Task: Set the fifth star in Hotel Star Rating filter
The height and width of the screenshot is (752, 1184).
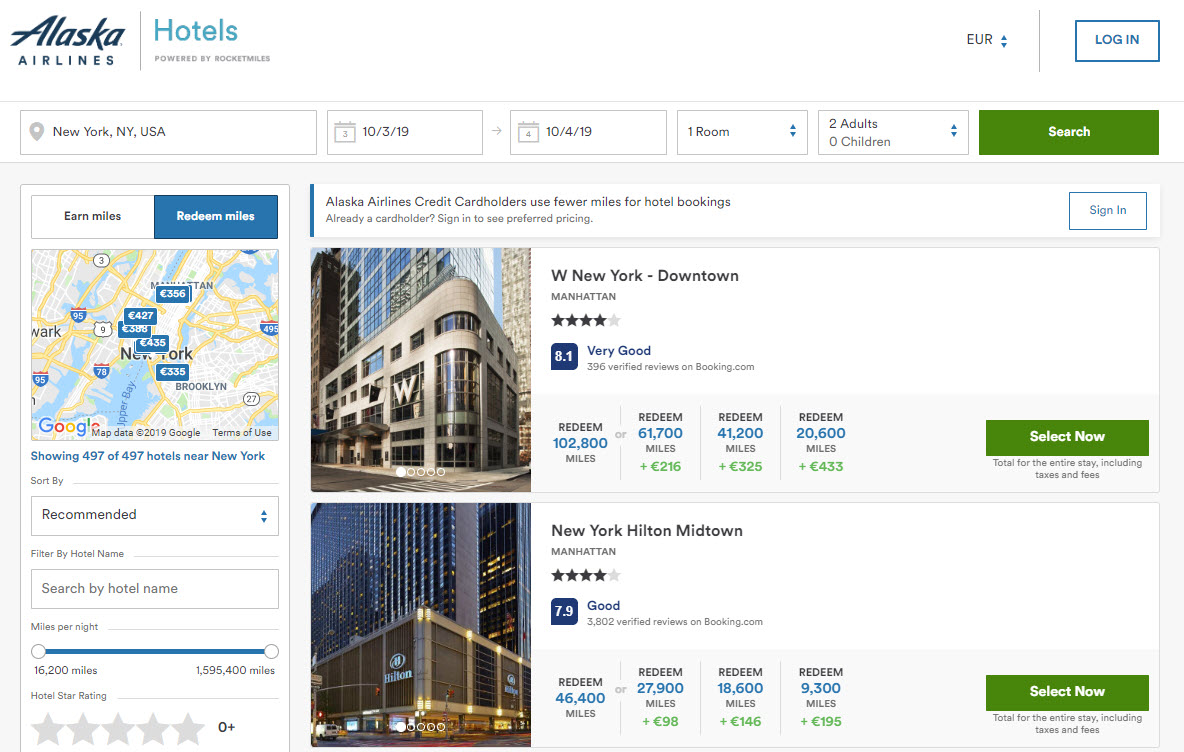Action: 188,729
